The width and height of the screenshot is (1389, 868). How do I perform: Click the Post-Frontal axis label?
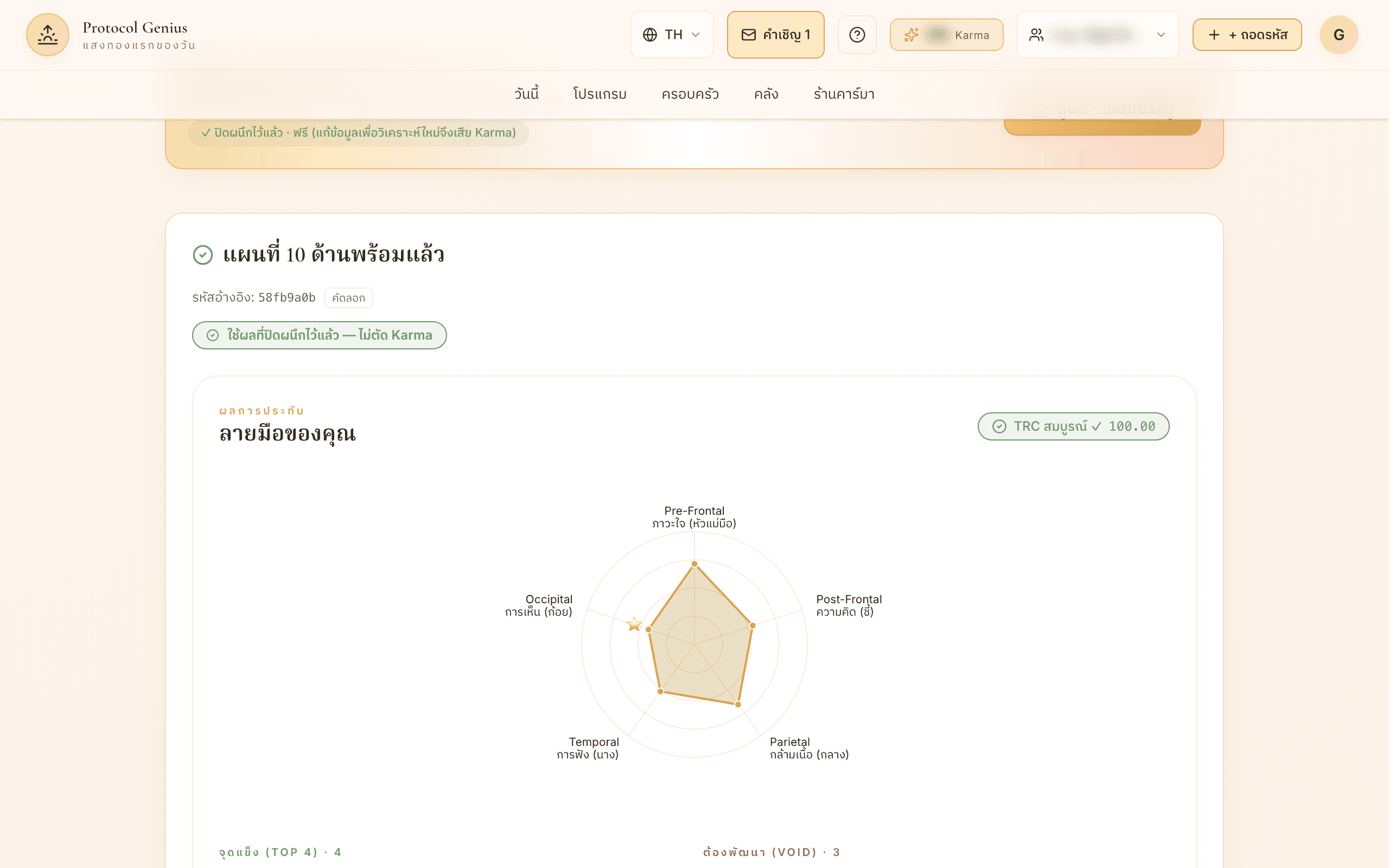click(x=849, y=605)
